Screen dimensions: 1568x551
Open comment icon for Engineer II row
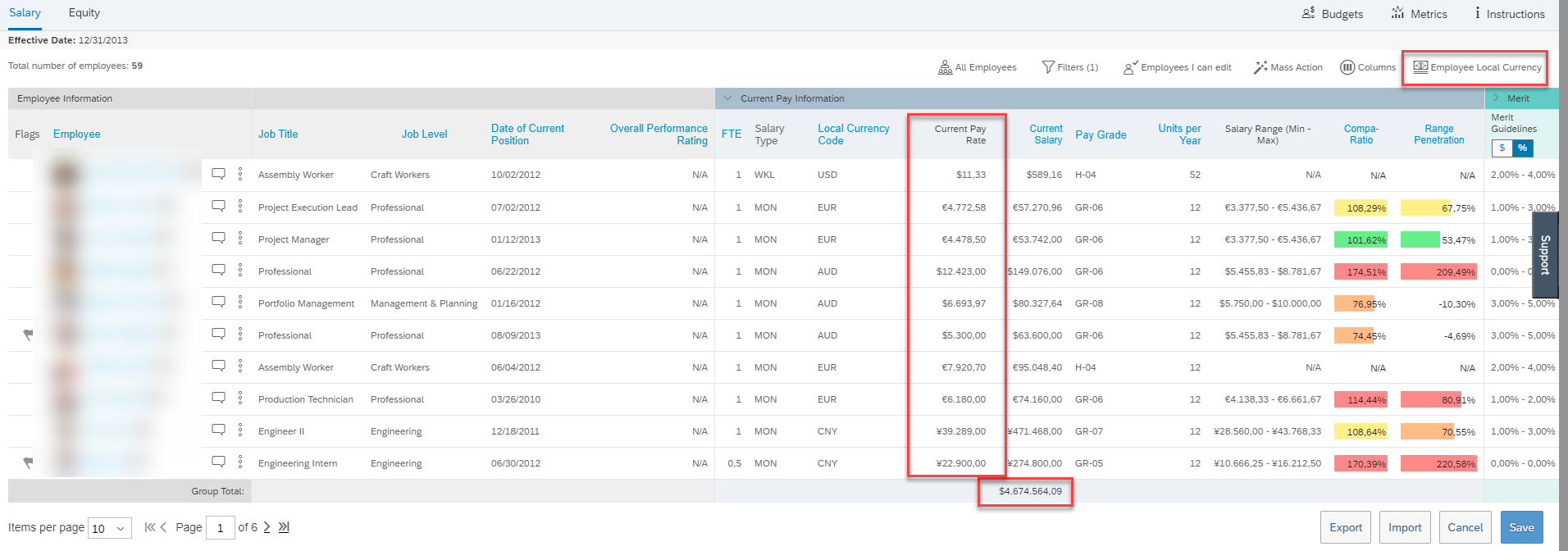219,430
